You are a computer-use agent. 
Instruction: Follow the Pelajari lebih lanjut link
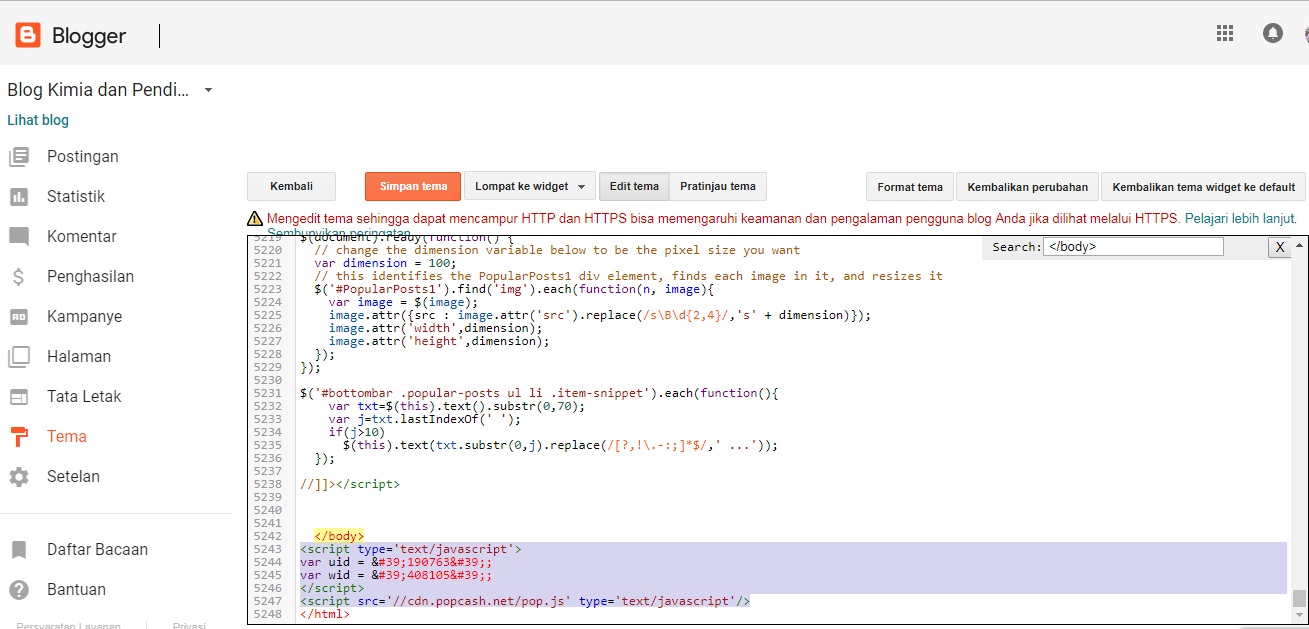1240,218
